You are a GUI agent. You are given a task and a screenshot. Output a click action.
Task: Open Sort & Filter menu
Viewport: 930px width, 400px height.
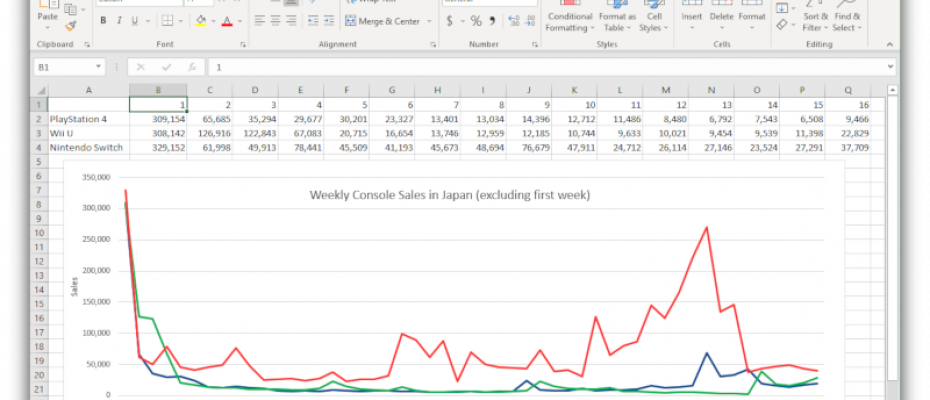[x=816, y=18]
